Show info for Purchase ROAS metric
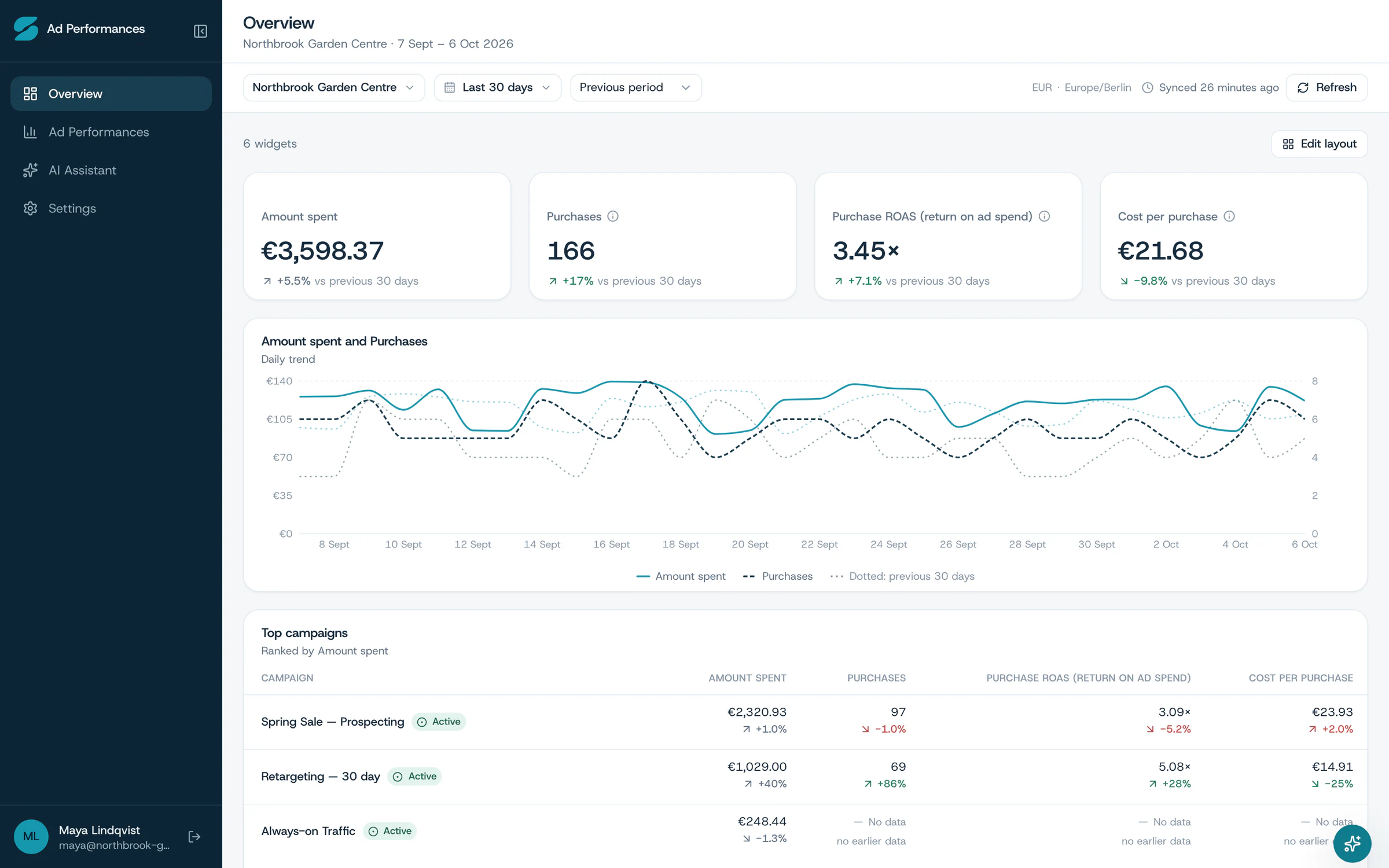The height and width of the screenshot is (868, 1389). [1044, 216]
